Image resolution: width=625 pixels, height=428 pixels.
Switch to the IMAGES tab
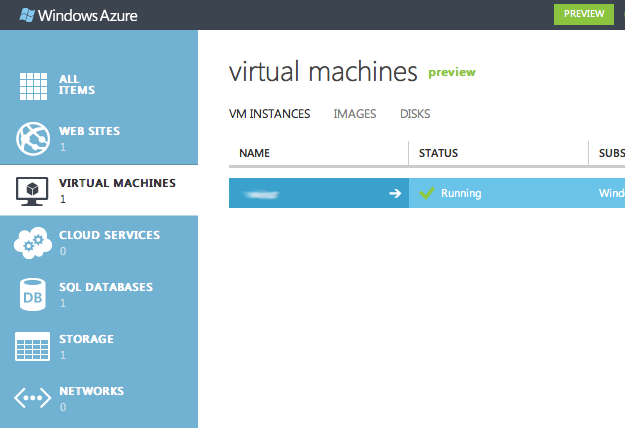pos(355,114)
